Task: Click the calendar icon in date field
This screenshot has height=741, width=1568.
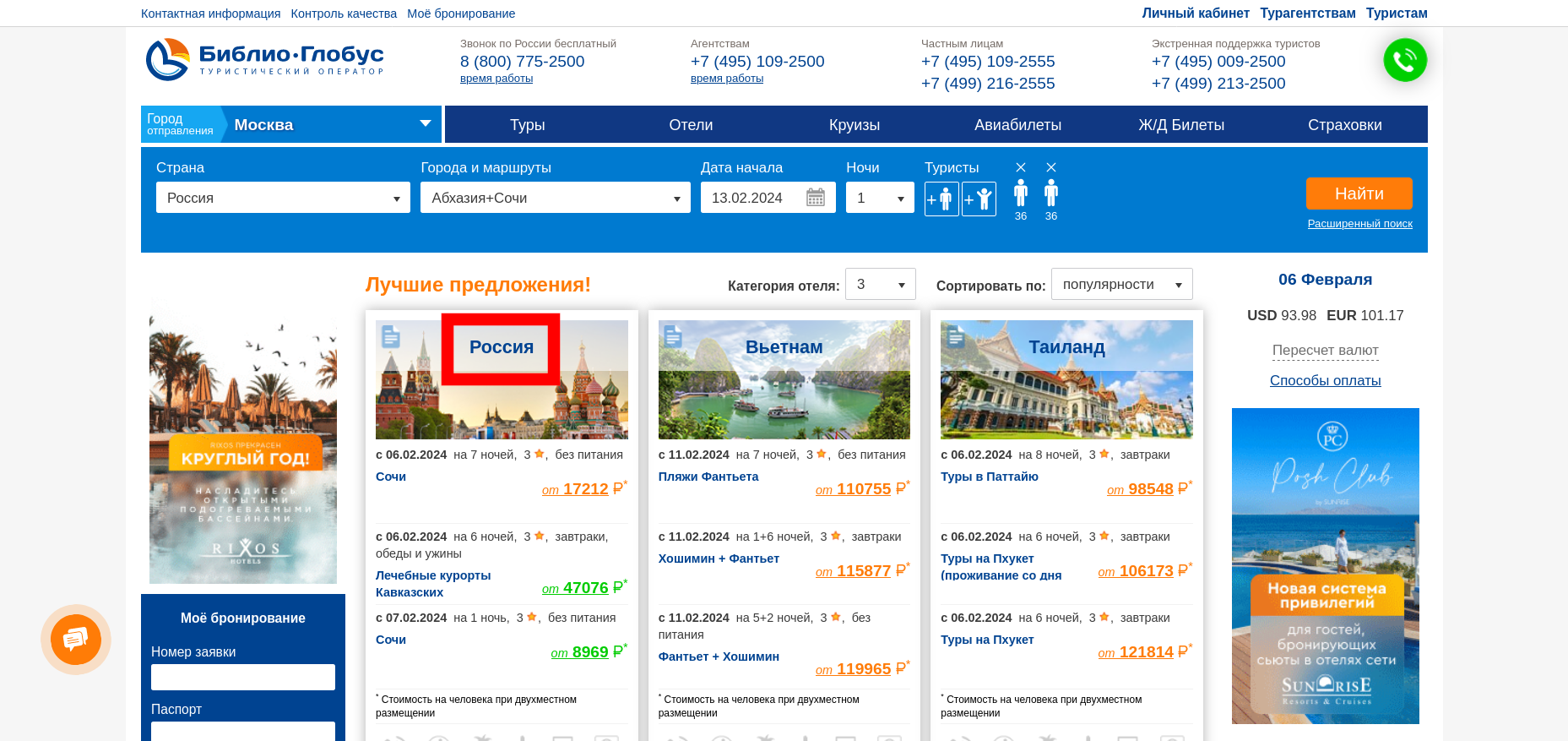Action: [815, 198]
